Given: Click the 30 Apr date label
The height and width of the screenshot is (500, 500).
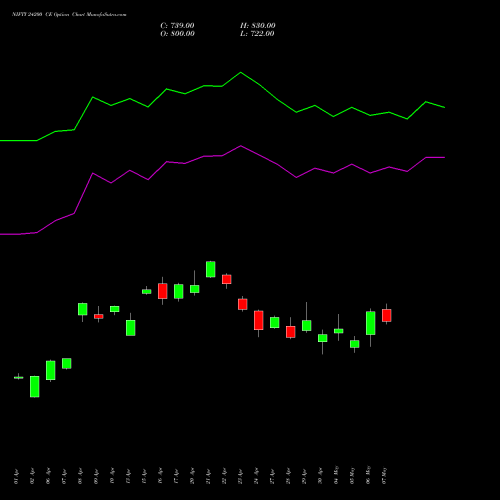Looking at the screenshot, I should [x=320, y=477].
